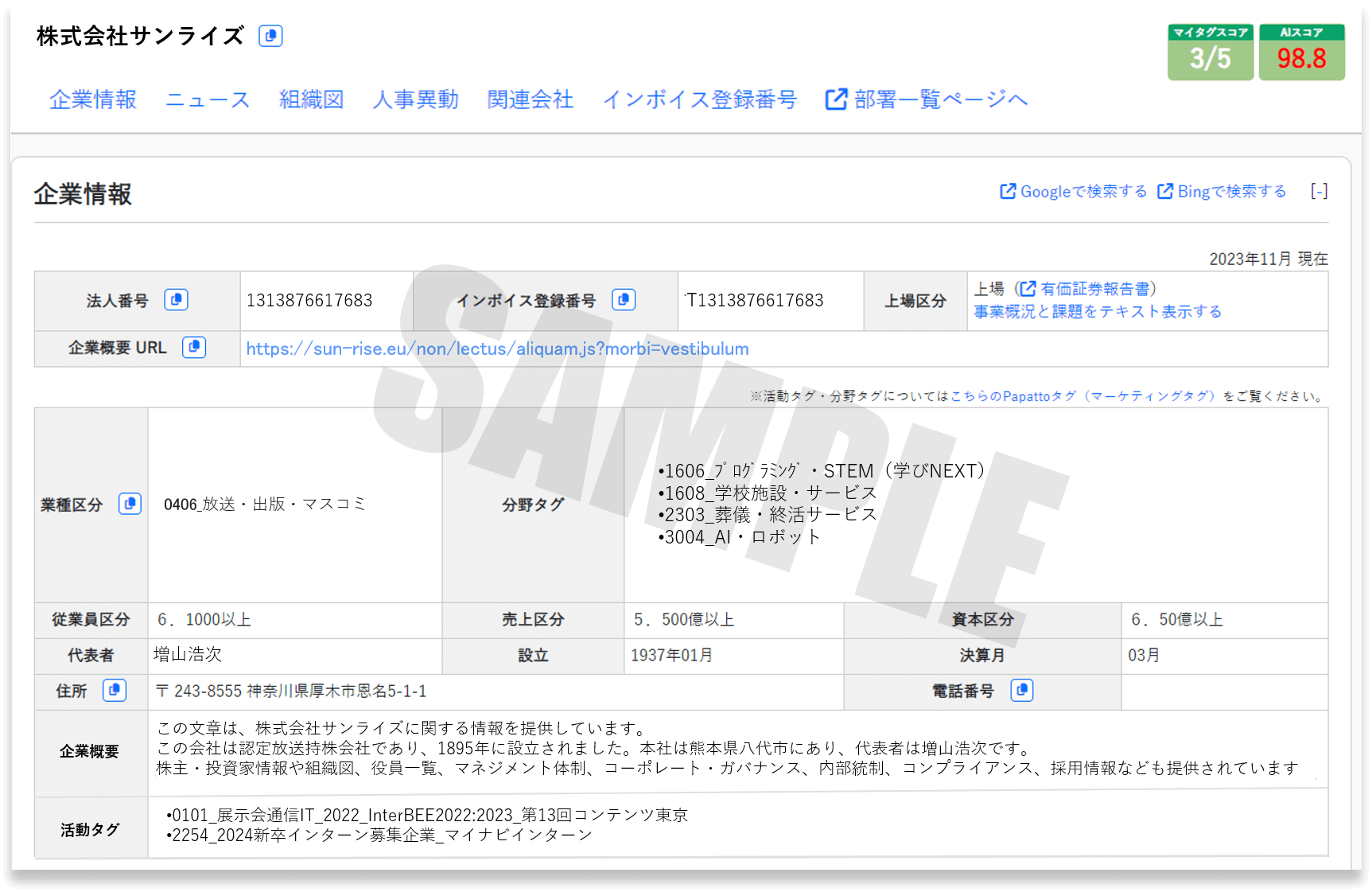Open こちらのPapattoタグ（マーケティングタグ） link
1372x892 pixels.
[1083, 395]
